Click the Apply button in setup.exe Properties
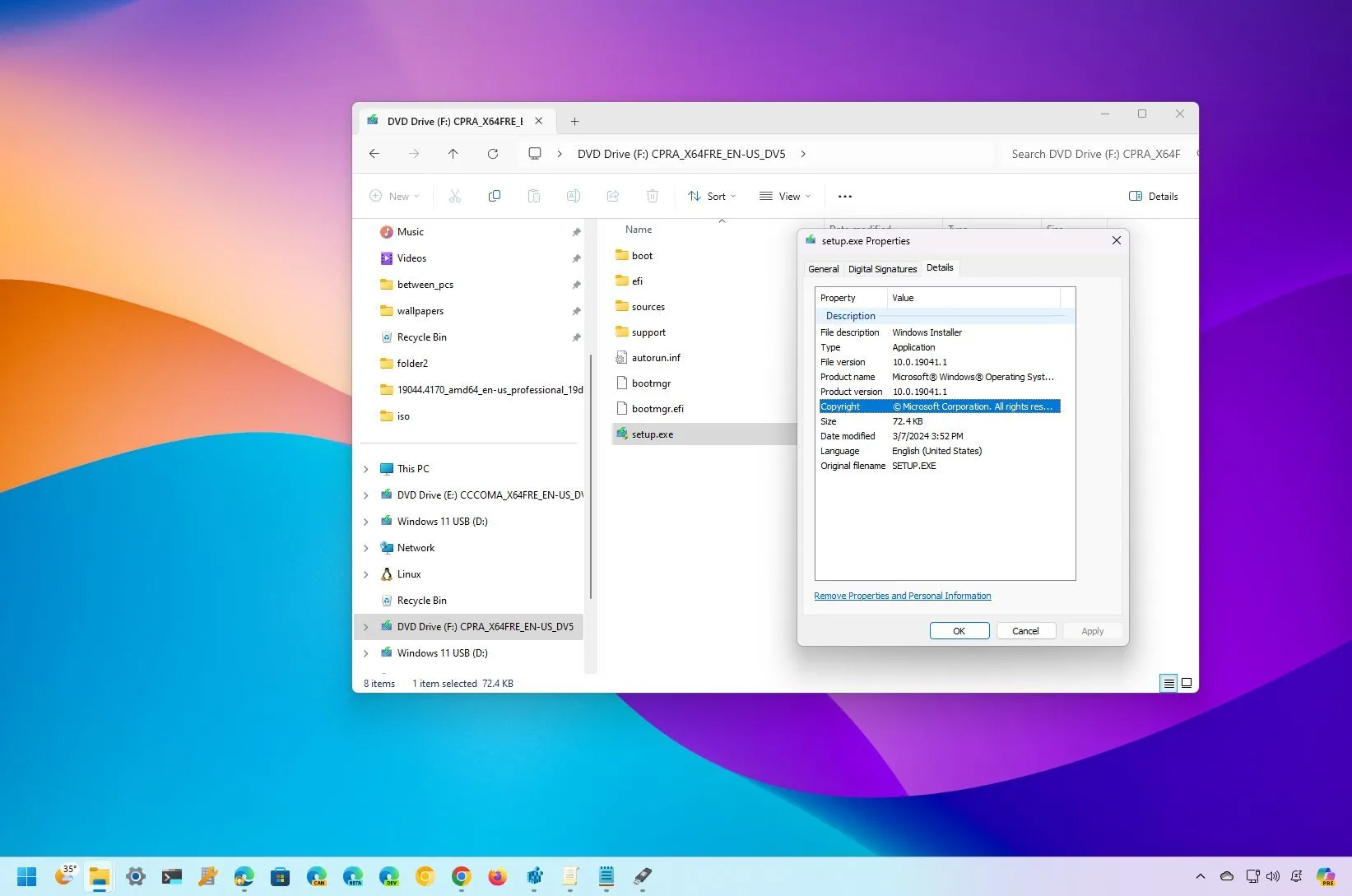The width and height of the screenshot is (1352, 896). [1092, 630]
